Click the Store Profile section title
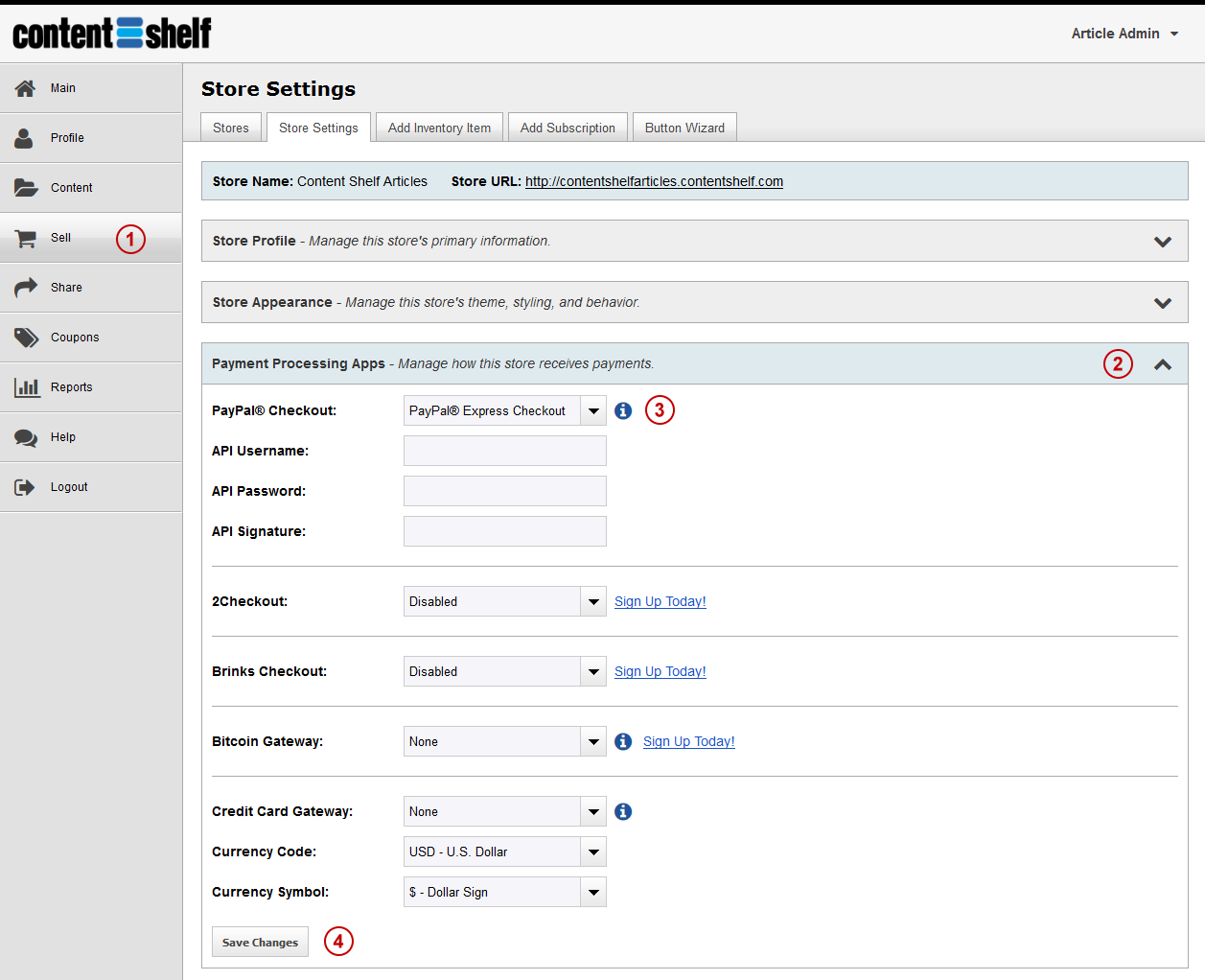 254,241
